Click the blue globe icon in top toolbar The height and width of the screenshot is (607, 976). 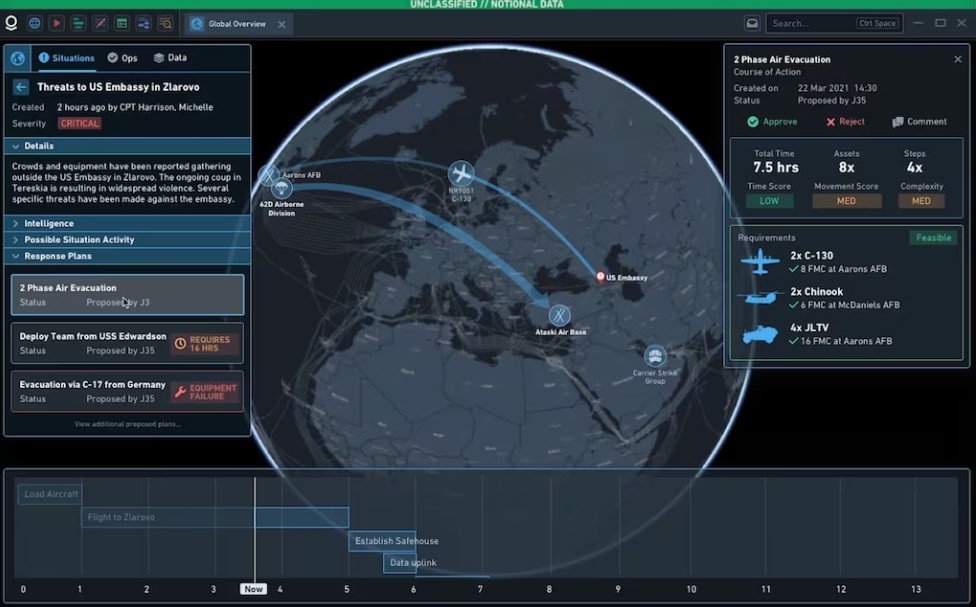tap(35, 23)
